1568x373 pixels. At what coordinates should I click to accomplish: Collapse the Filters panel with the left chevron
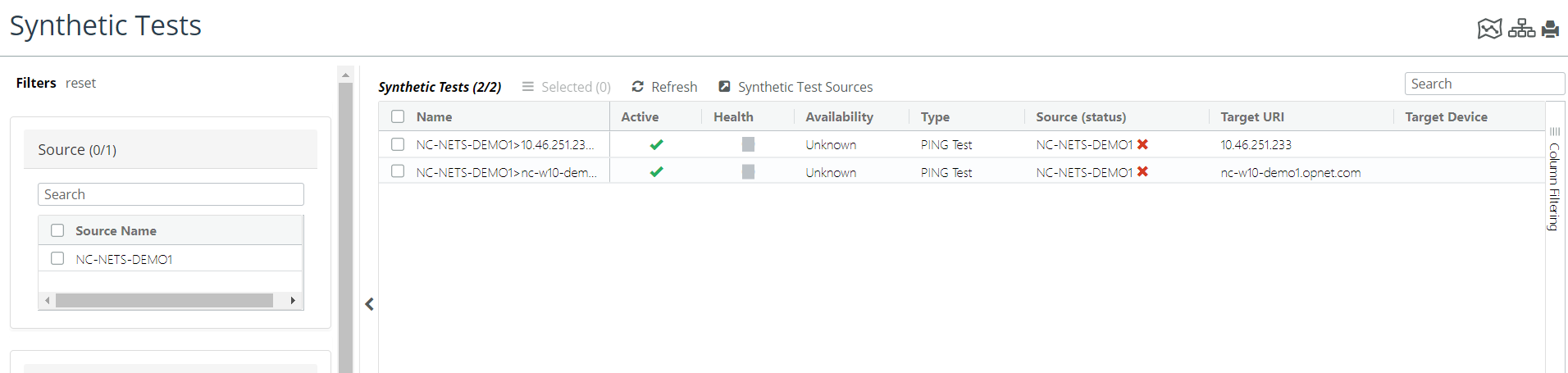(x=370, y=304)
